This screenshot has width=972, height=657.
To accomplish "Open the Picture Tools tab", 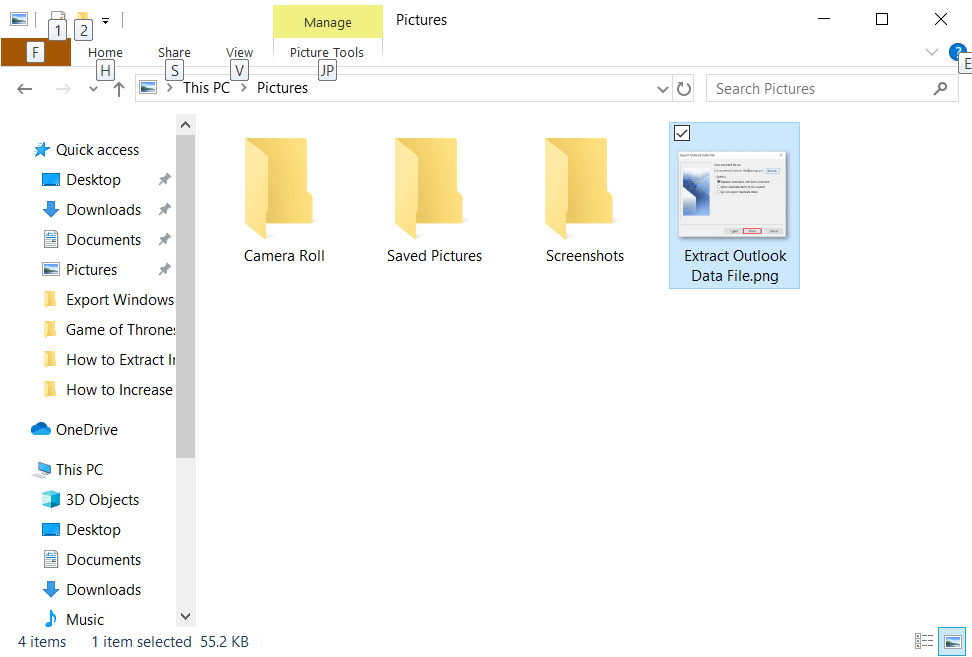I will click(327, 53).
